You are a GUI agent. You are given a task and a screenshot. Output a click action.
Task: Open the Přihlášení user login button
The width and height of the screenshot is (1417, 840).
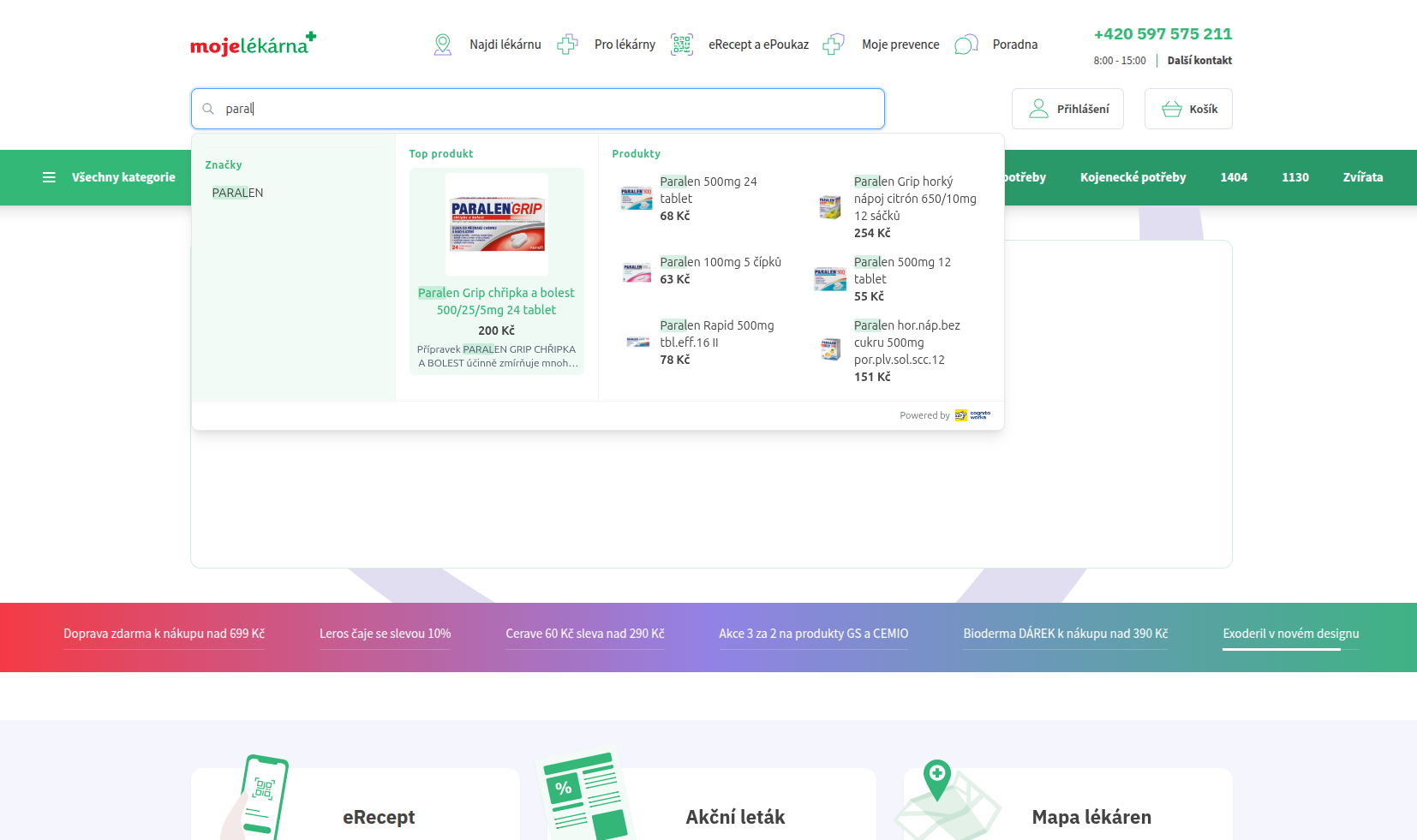click(x=1067, y=109)
